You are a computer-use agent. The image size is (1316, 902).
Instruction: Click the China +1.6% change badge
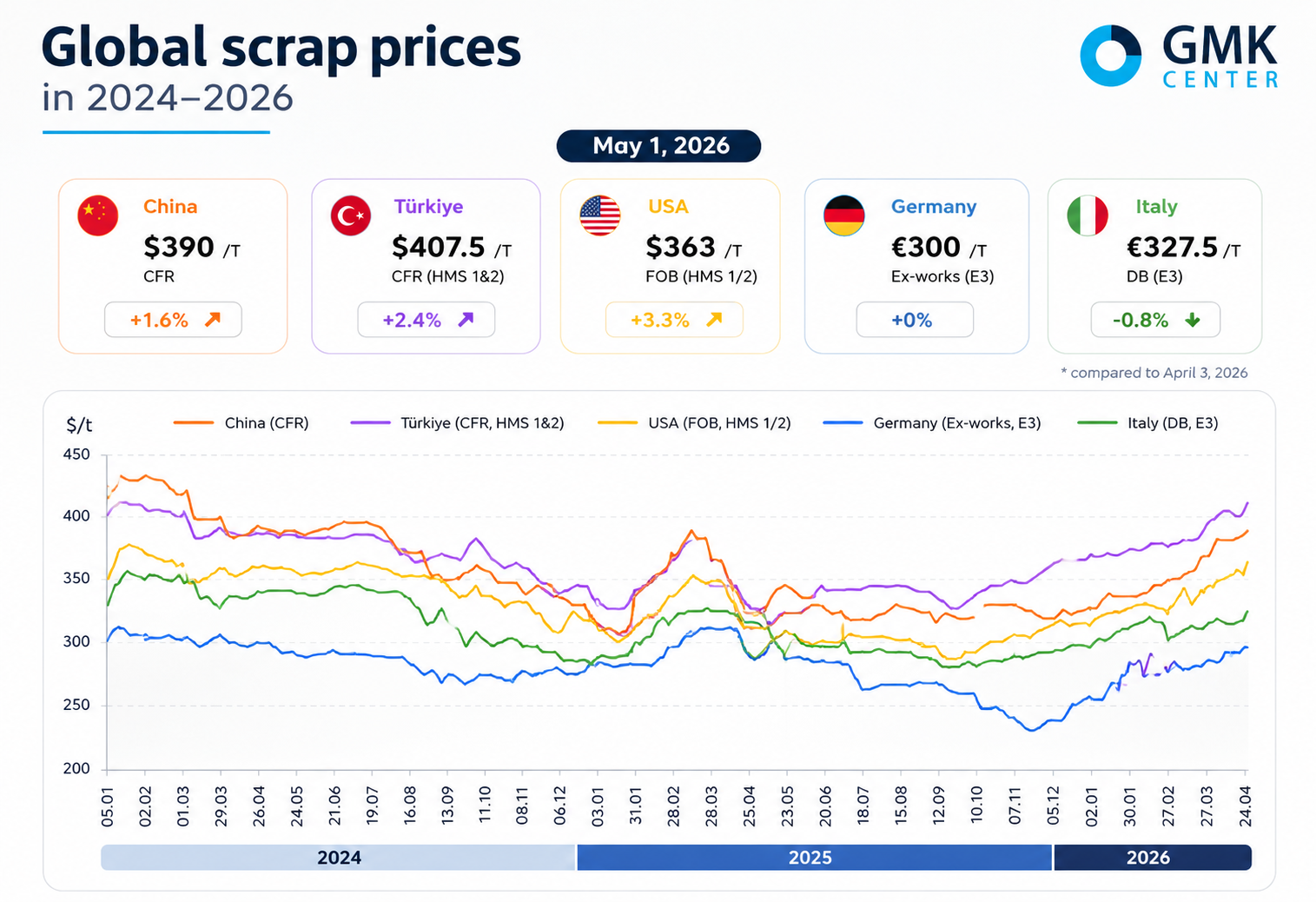point(173,320)
